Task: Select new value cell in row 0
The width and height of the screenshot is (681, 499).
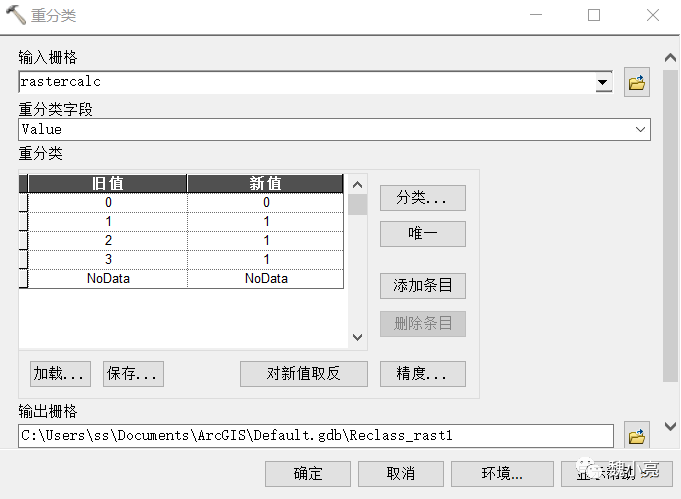Action: 266,202
